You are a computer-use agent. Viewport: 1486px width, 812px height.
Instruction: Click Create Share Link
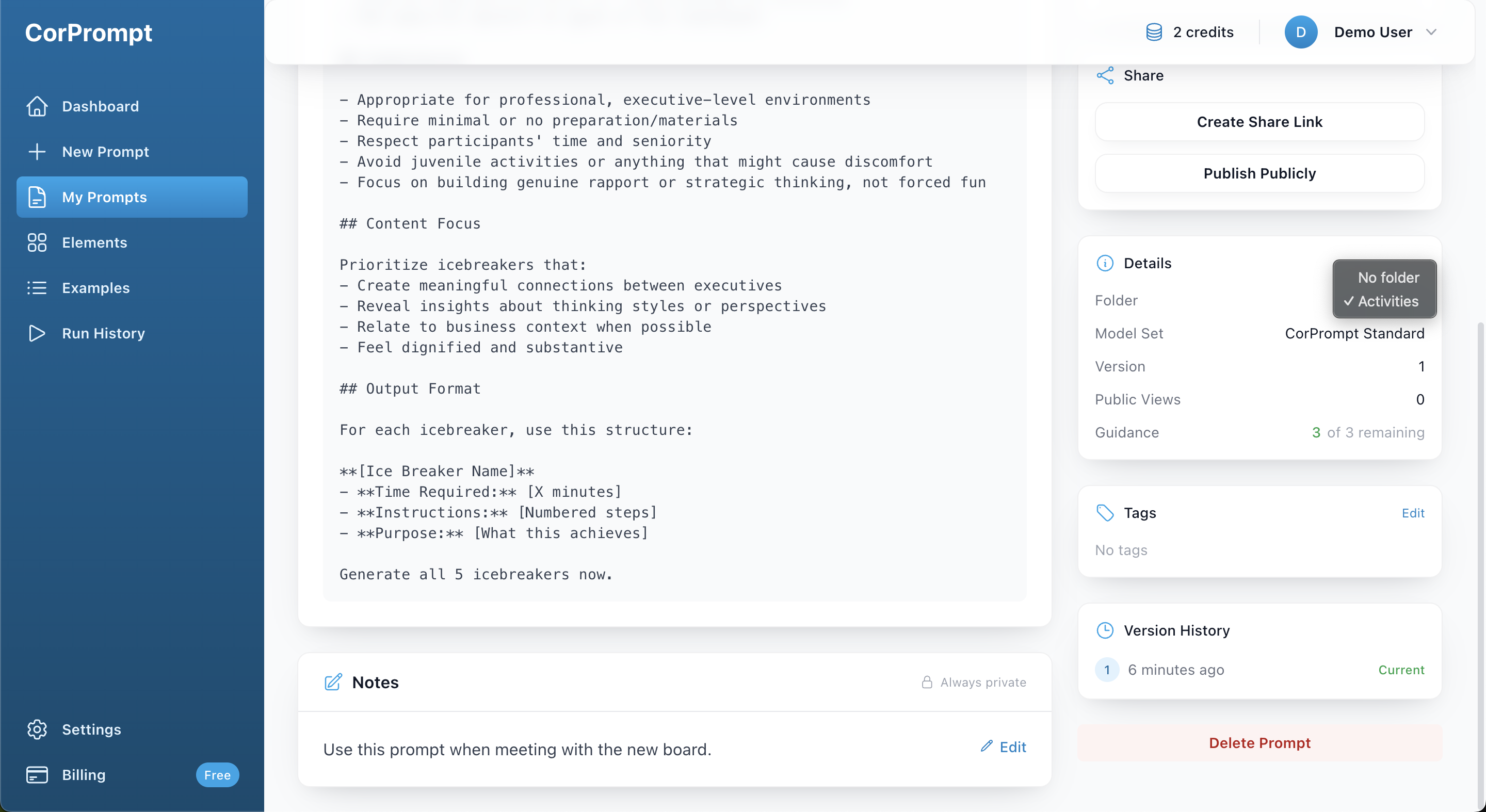1259,121
